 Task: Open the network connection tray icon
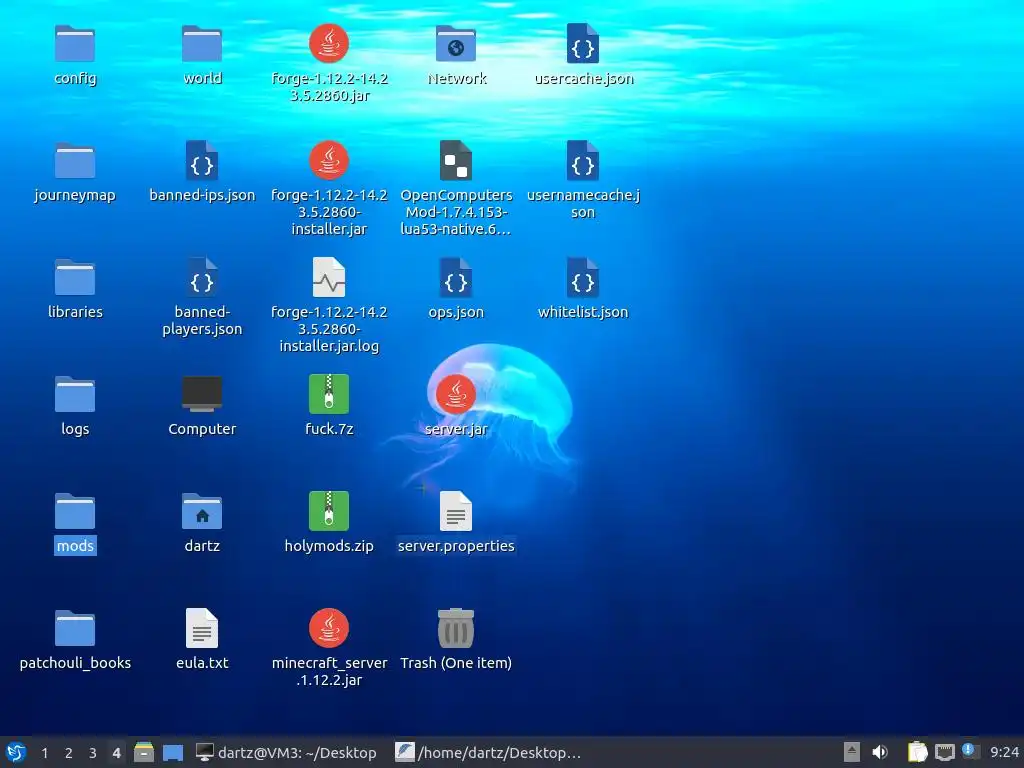tap(944, 752)
